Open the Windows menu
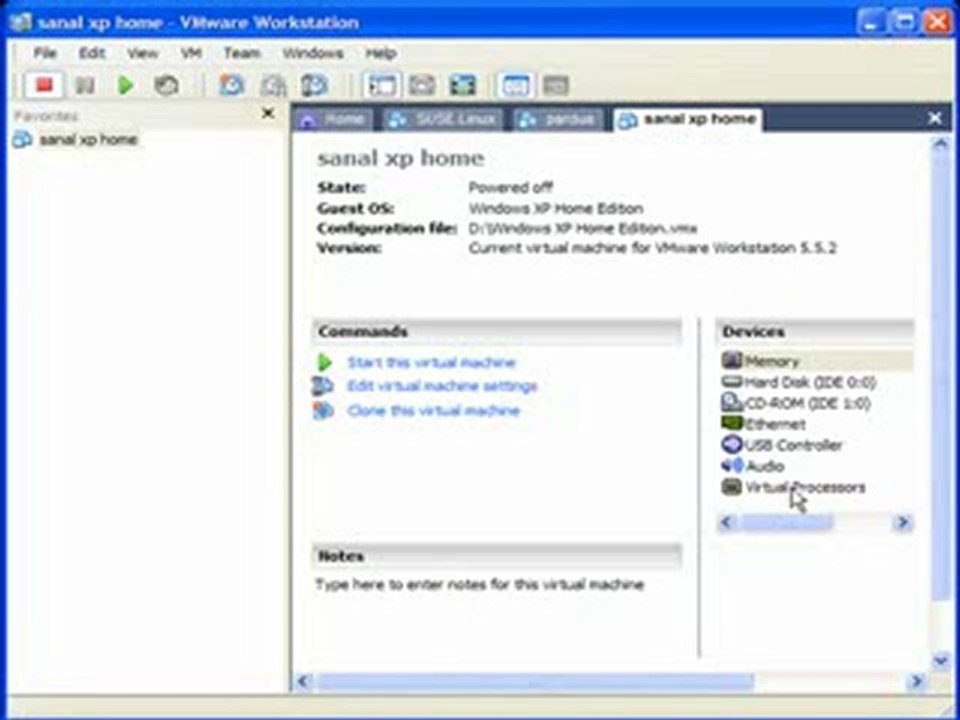Viewport: 960px width, 720px height. click(x=313, y=53)
